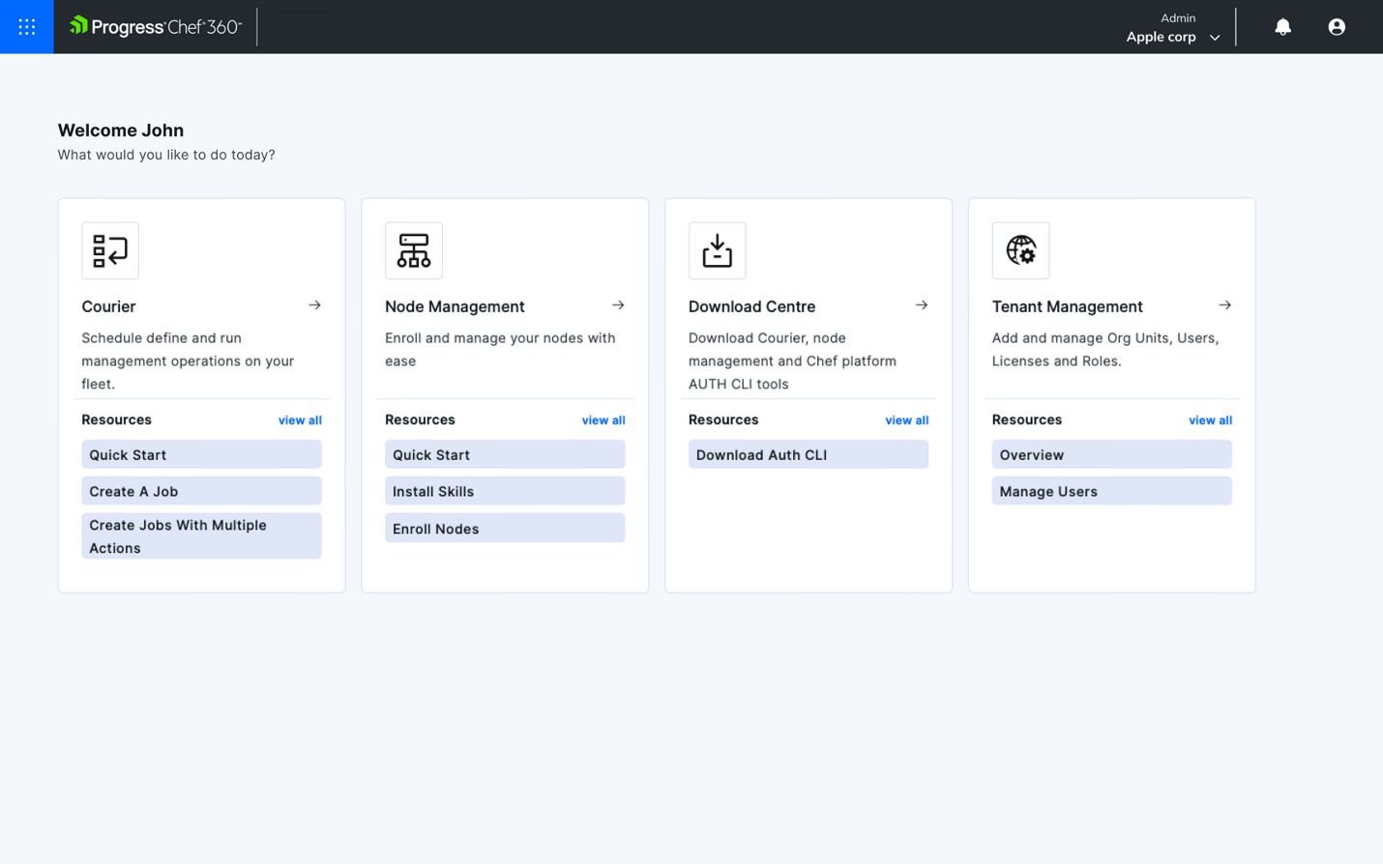Select Install Skills resource
This screenshot has width=1383, height=868.
[504, 491]
